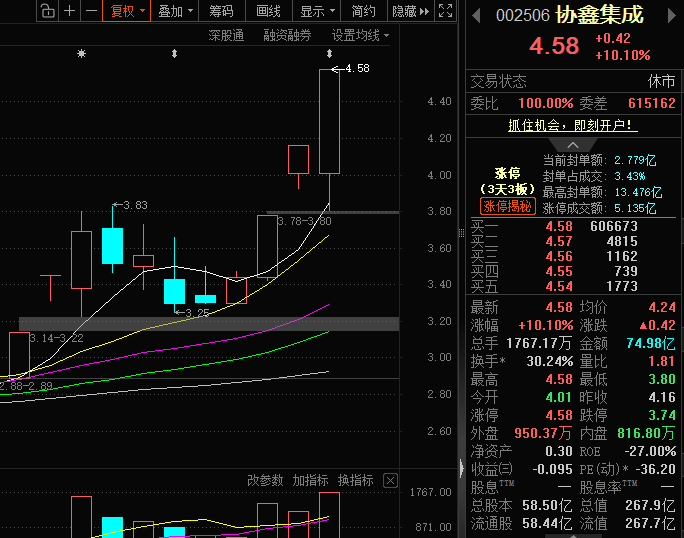The height and width of the screenshot is (538, 684).
Task: Click the 4.58 high price label
Action: [x=357, y=69]
